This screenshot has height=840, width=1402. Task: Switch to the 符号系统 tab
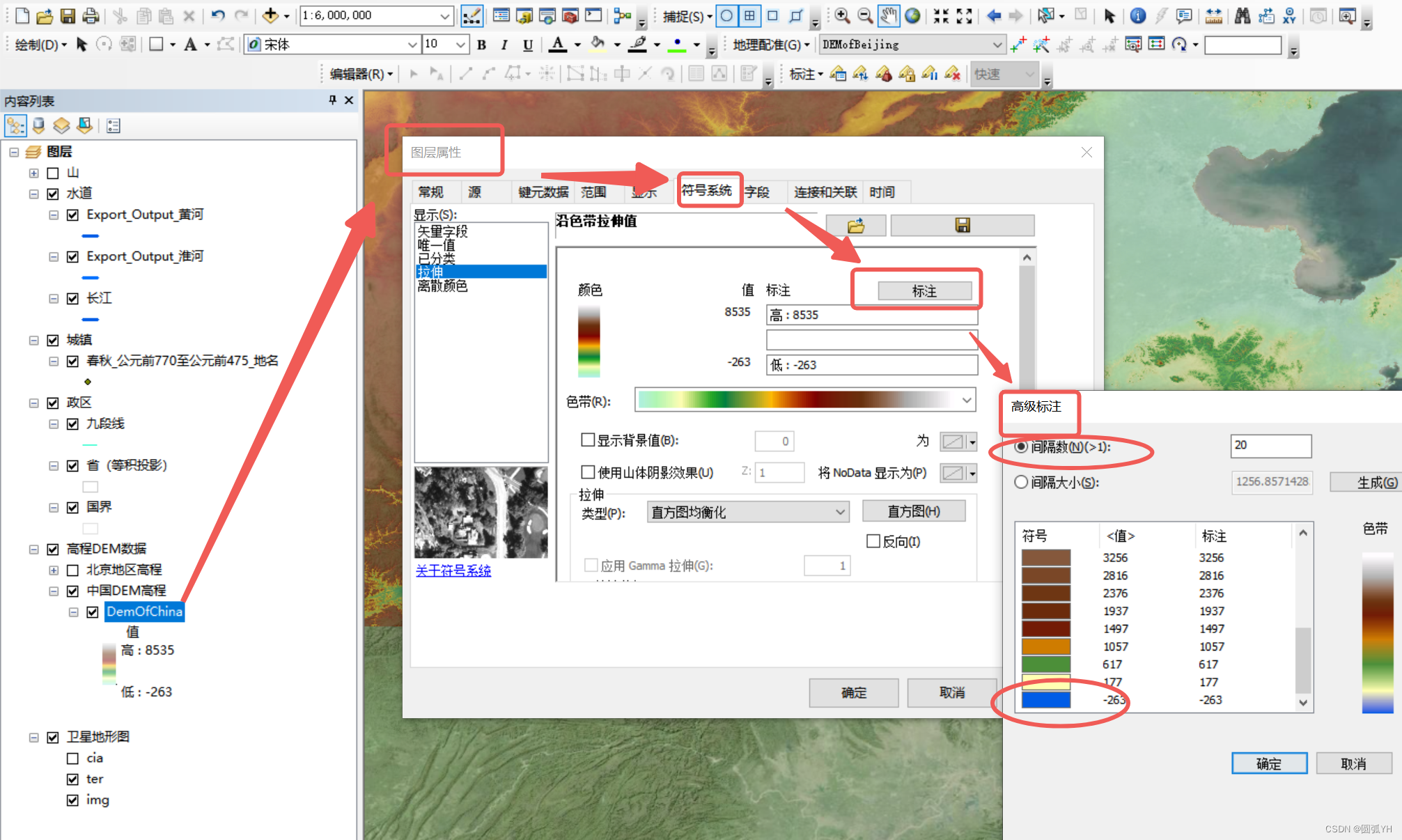coord(706,190)
